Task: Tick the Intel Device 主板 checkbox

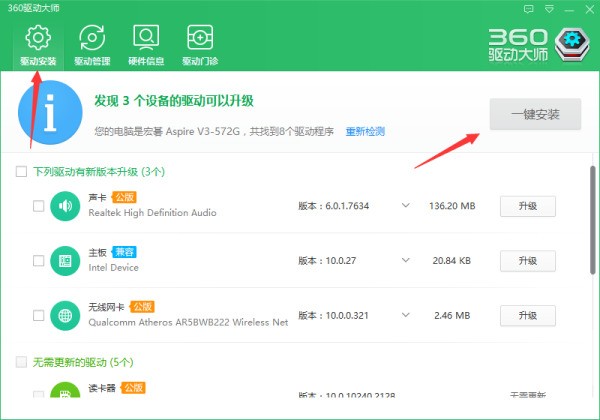Action: (39, 261)
